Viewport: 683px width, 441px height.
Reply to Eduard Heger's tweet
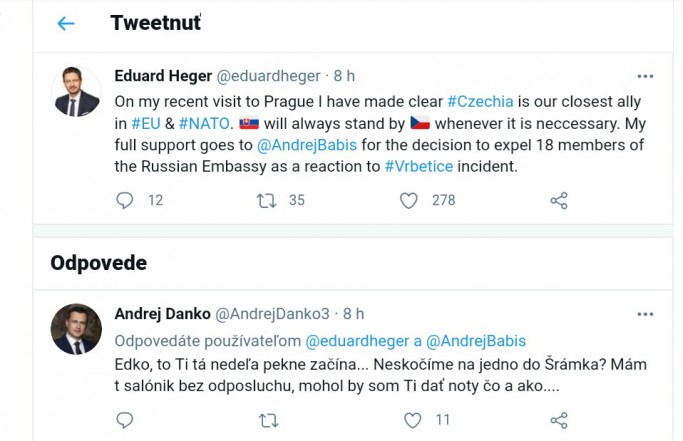coord(125,201)
